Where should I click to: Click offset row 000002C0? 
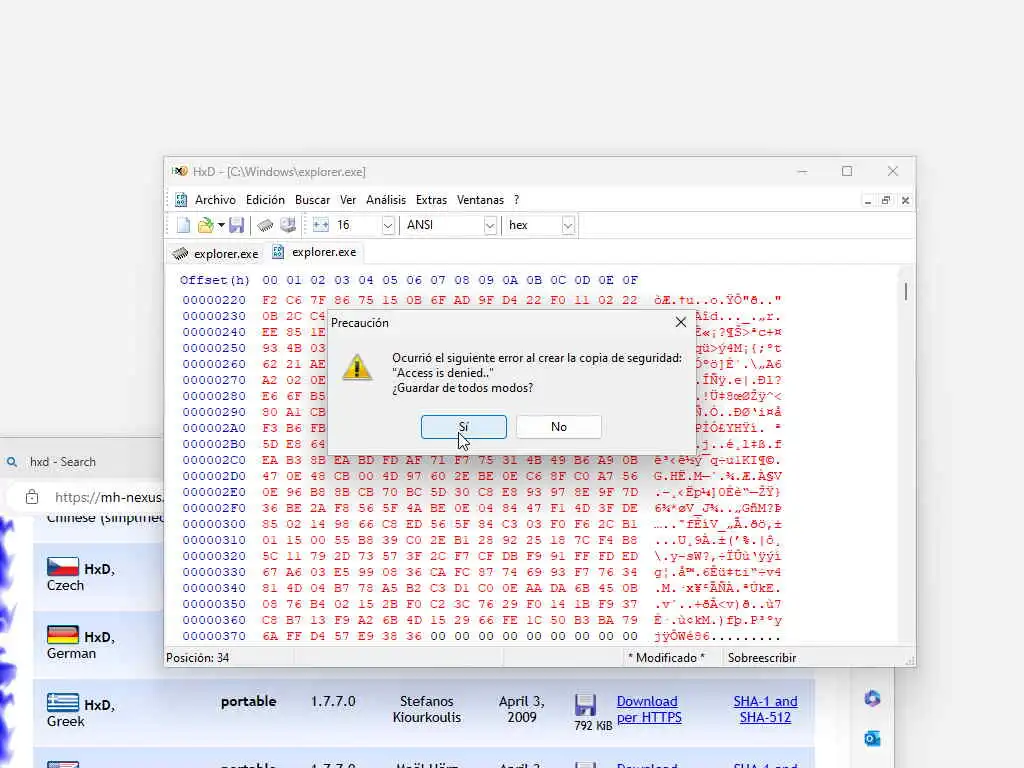[214, 460]
